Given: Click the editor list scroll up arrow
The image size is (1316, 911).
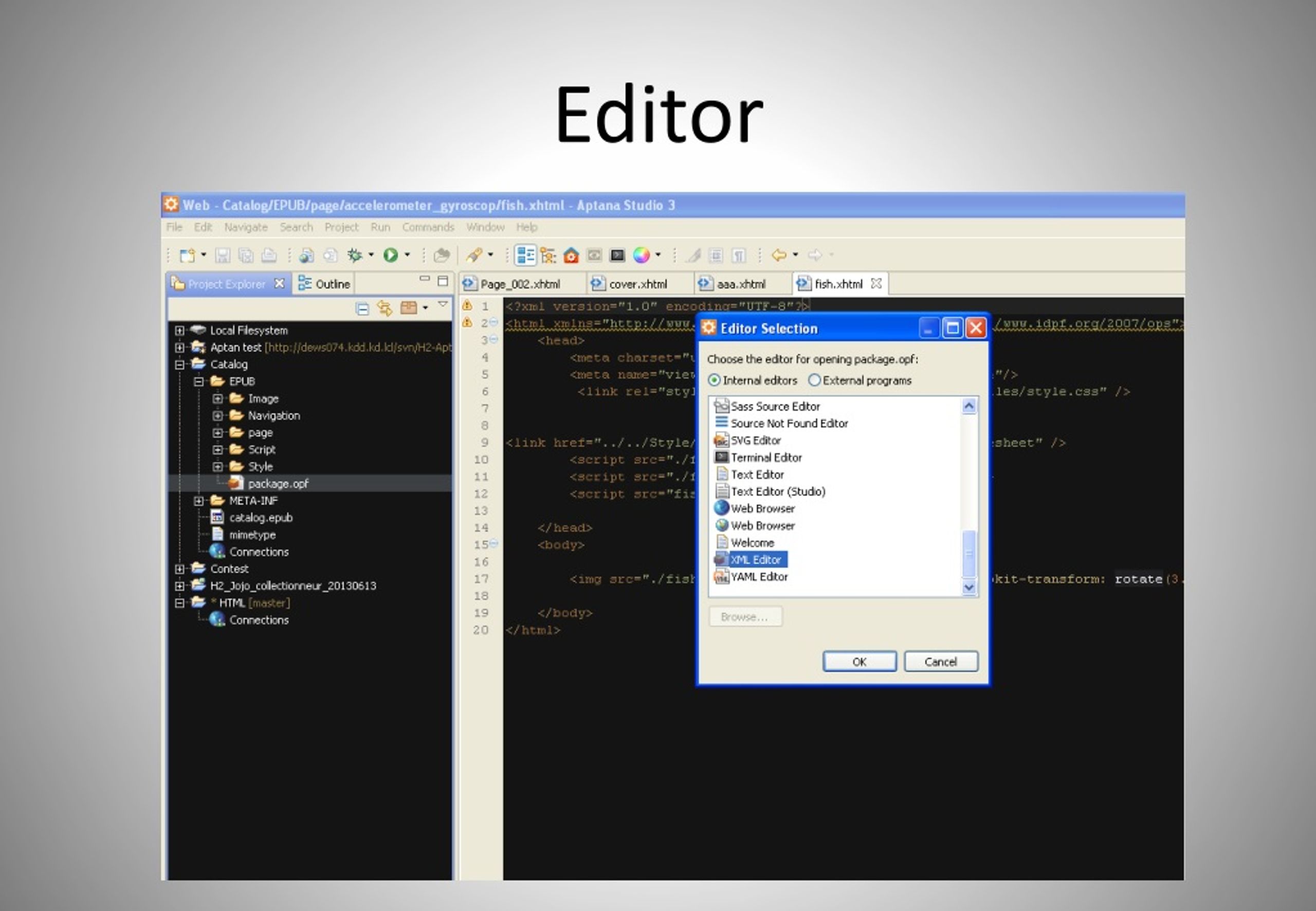Looking at the screenshot, I should coord(969,406).
